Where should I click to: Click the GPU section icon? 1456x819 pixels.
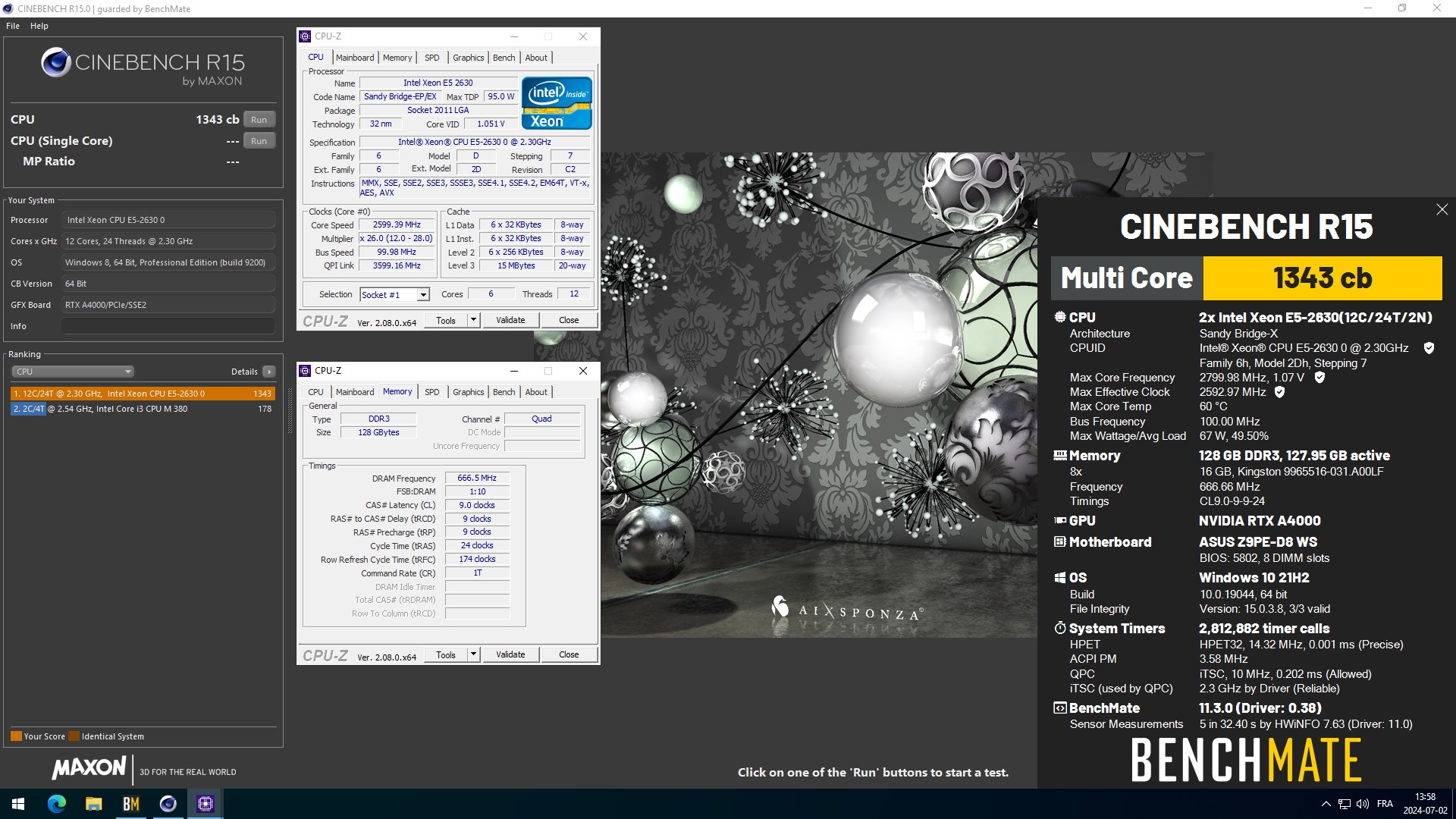pos(1059,521)
